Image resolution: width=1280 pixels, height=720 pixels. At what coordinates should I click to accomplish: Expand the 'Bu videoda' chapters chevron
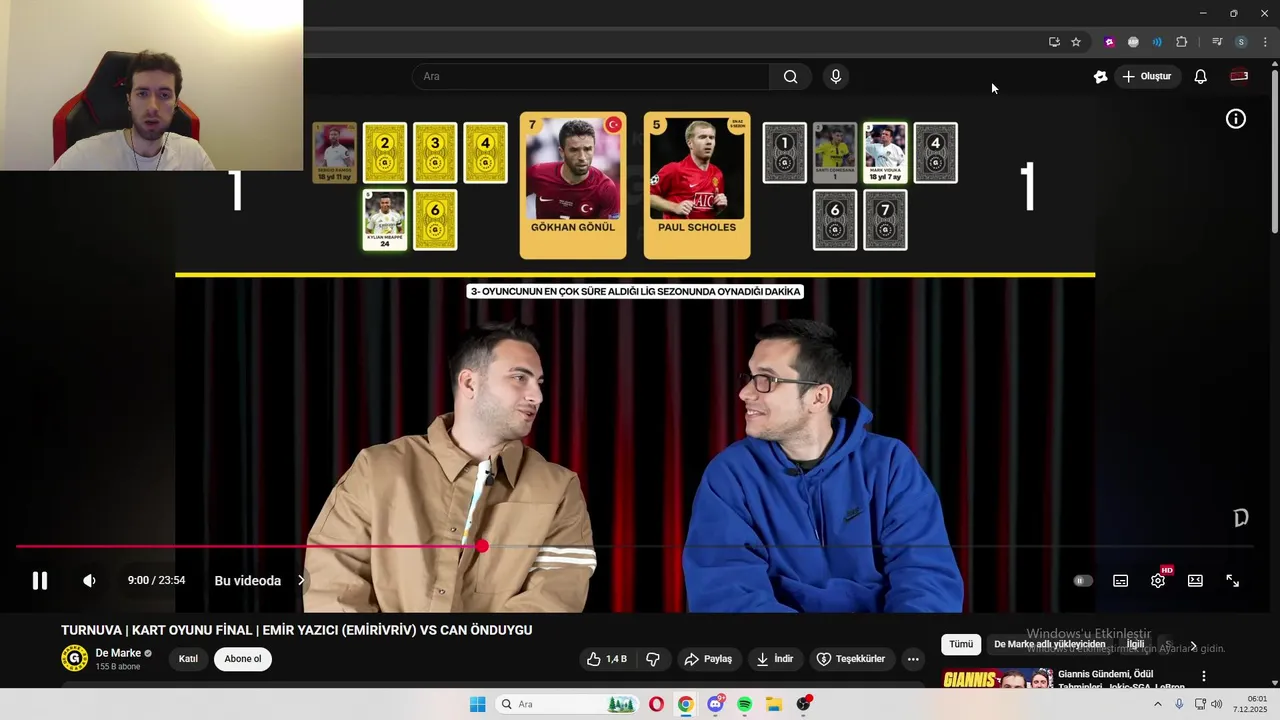coord(301,581)
